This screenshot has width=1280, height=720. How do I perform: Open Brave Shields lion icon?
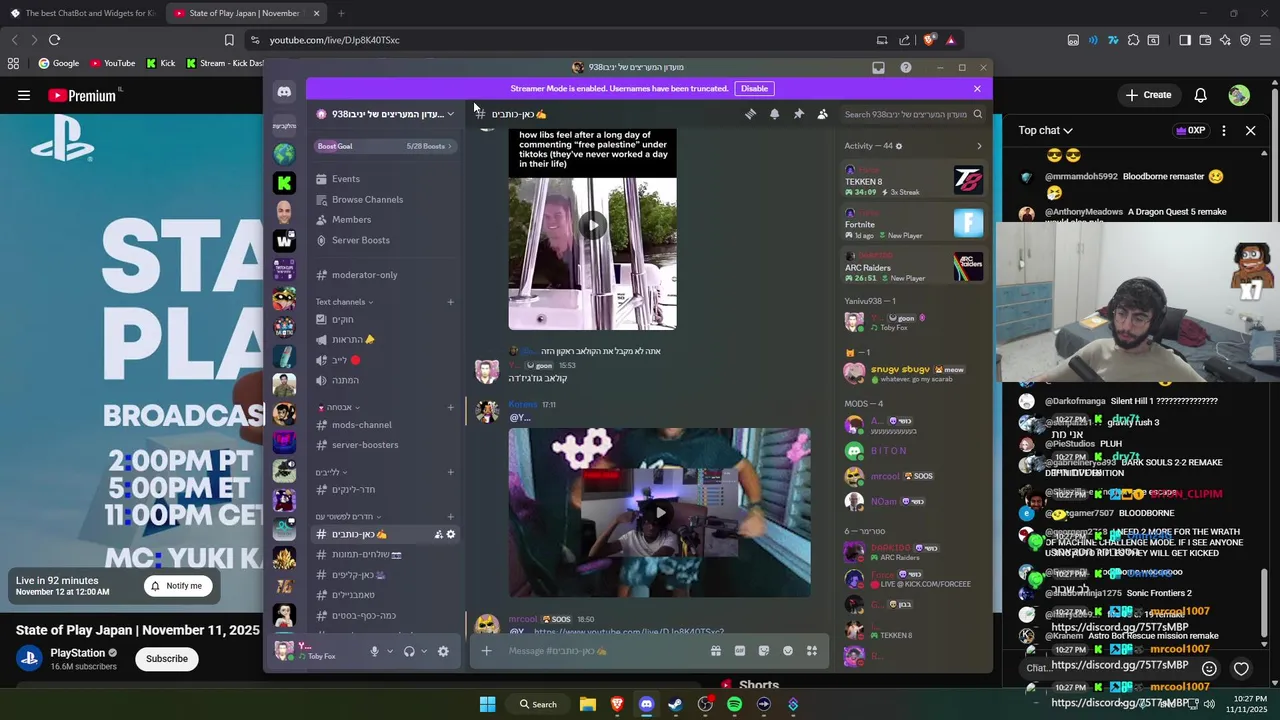pos(929,40)
